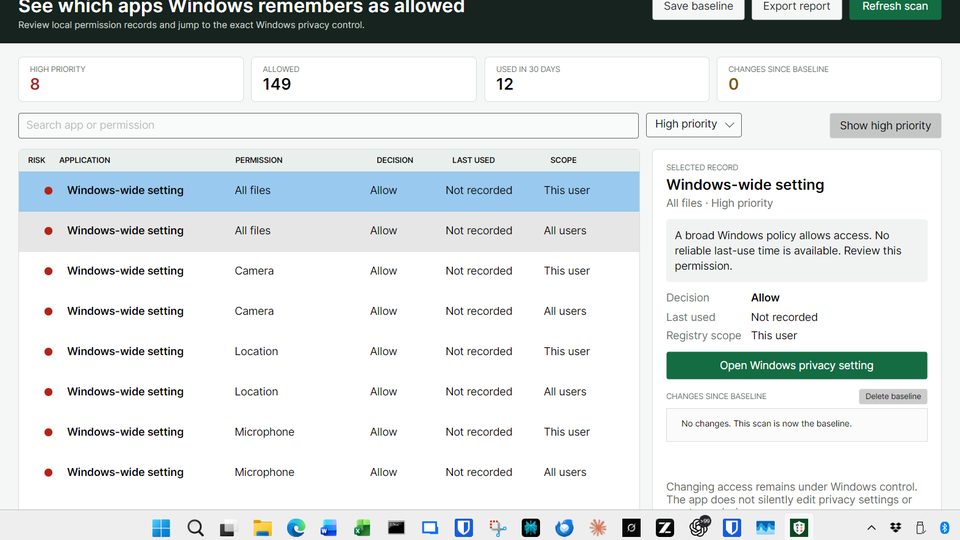
Task: Click 'Camera' in the This user row
Action: (x=254, y=271)
